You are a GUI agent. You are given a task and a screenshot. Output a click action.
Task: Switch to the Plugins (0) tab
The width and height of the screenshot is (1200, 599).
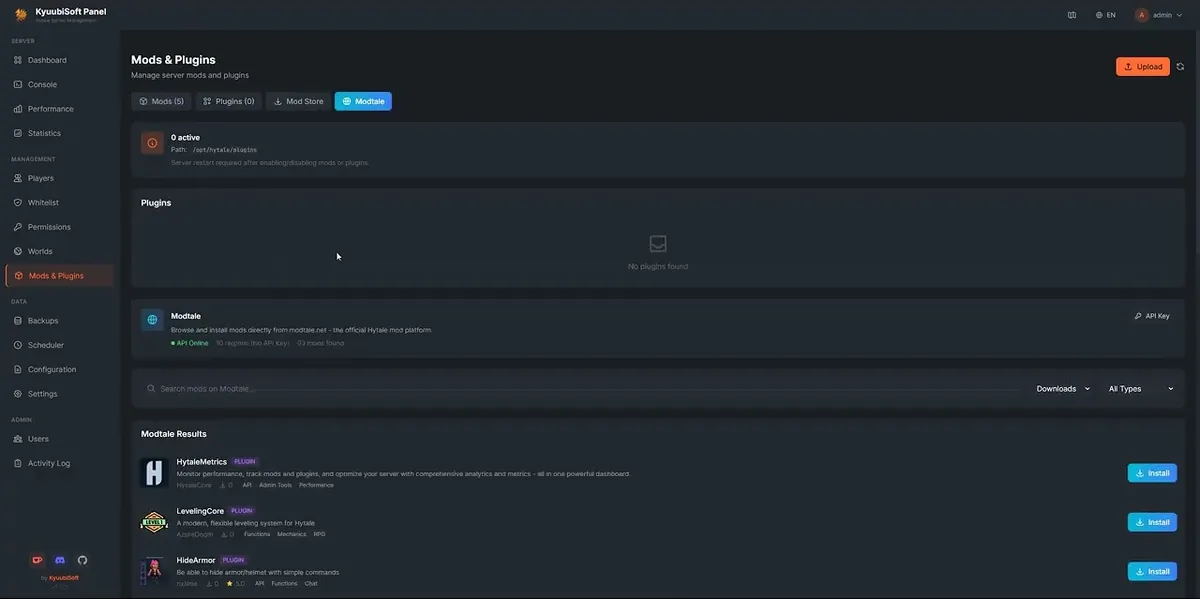[229, 101]
